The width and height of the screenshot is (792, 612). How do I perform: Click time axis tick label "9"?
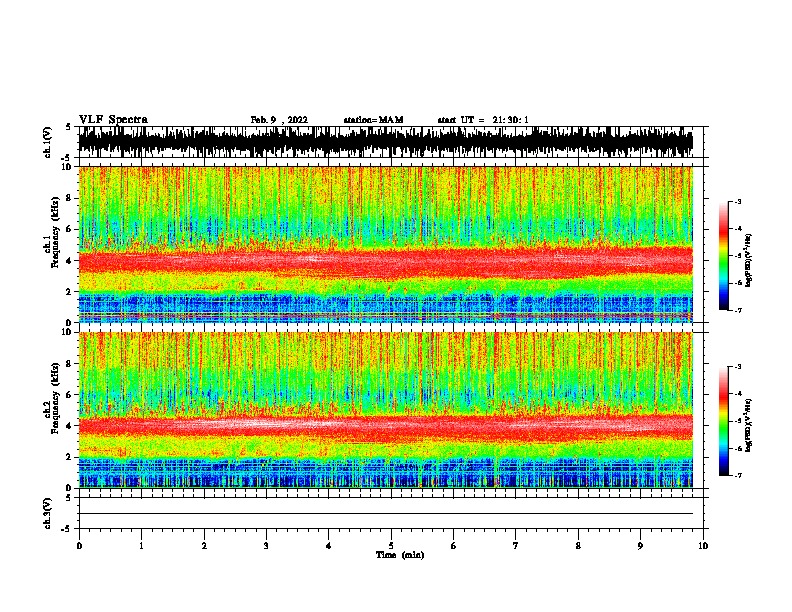tap(640, 546)
